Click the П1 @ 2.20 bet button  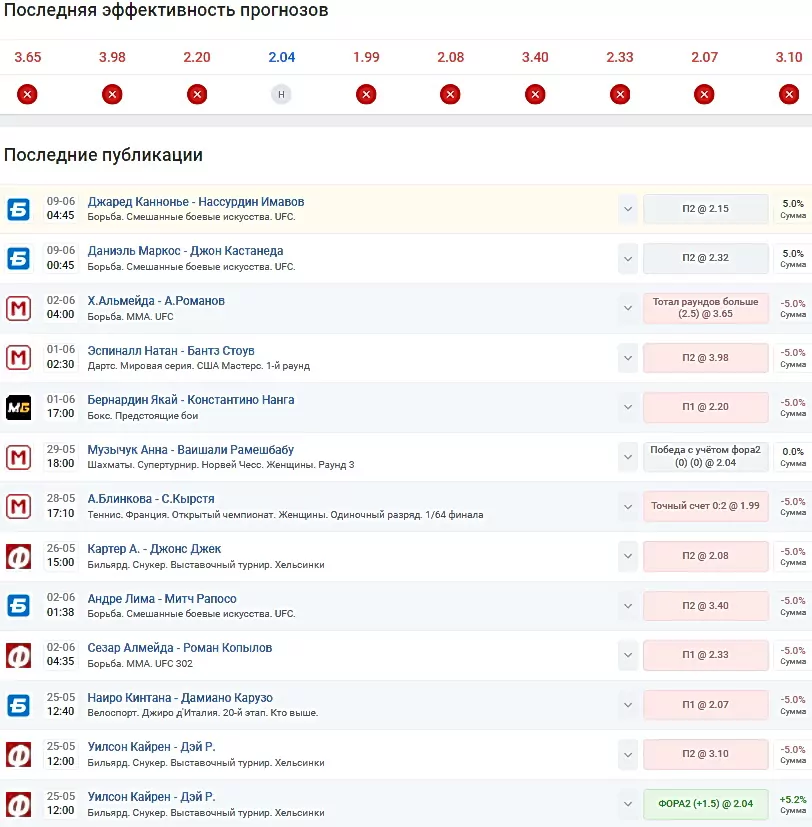(x=705, y=407)
